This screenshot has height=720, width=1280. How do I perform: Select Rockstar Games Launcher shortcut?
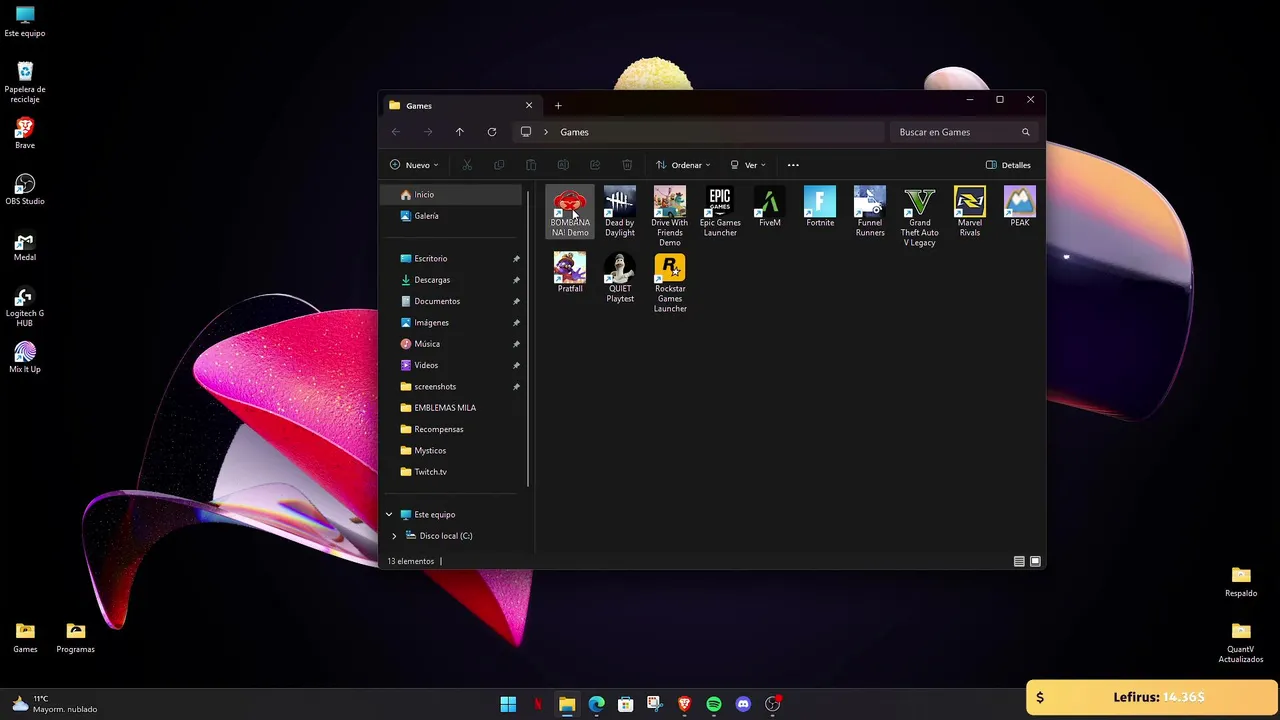[x=670, y=283]
